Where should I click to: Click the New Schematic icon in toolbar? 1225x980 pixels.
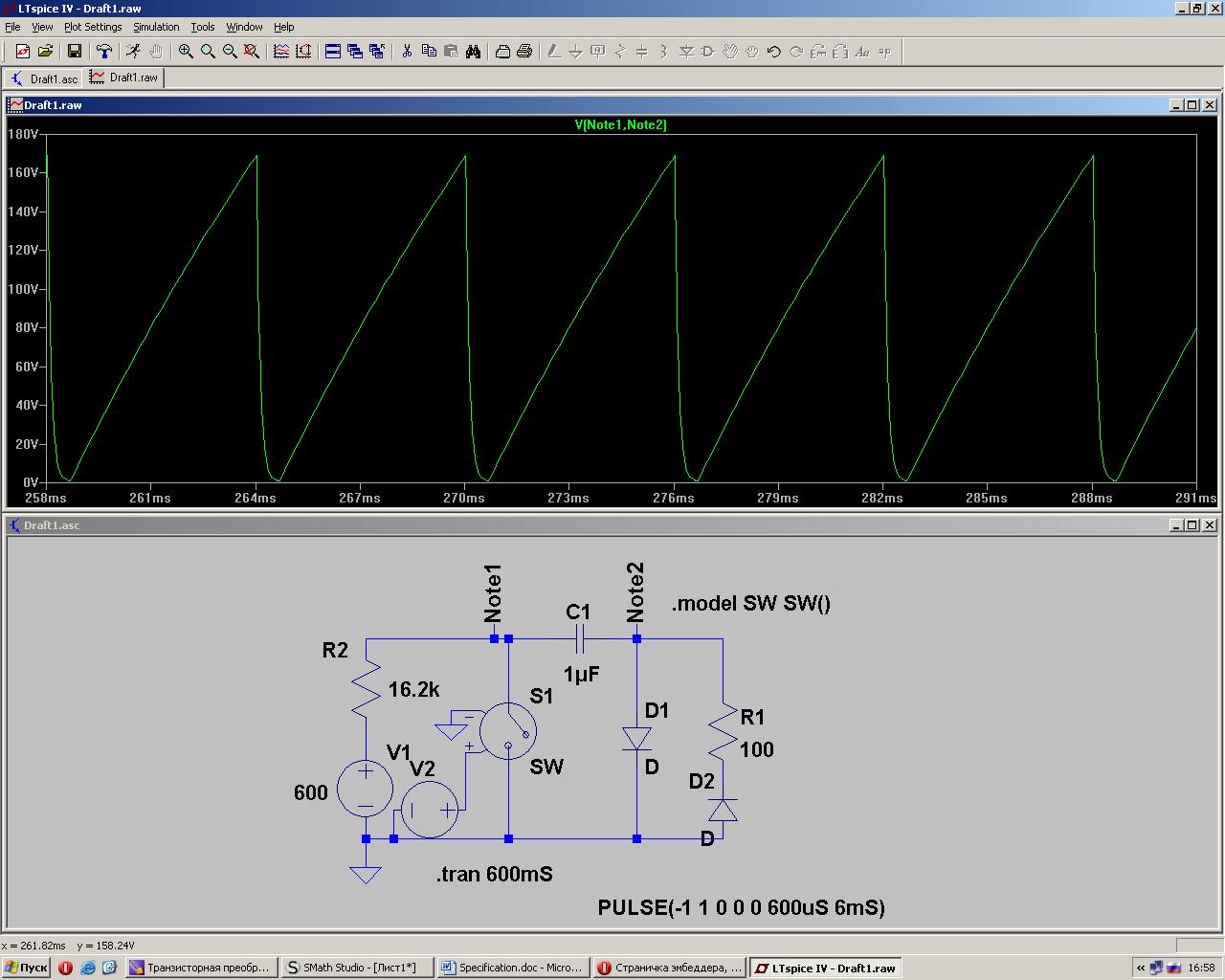click(23, 52)
